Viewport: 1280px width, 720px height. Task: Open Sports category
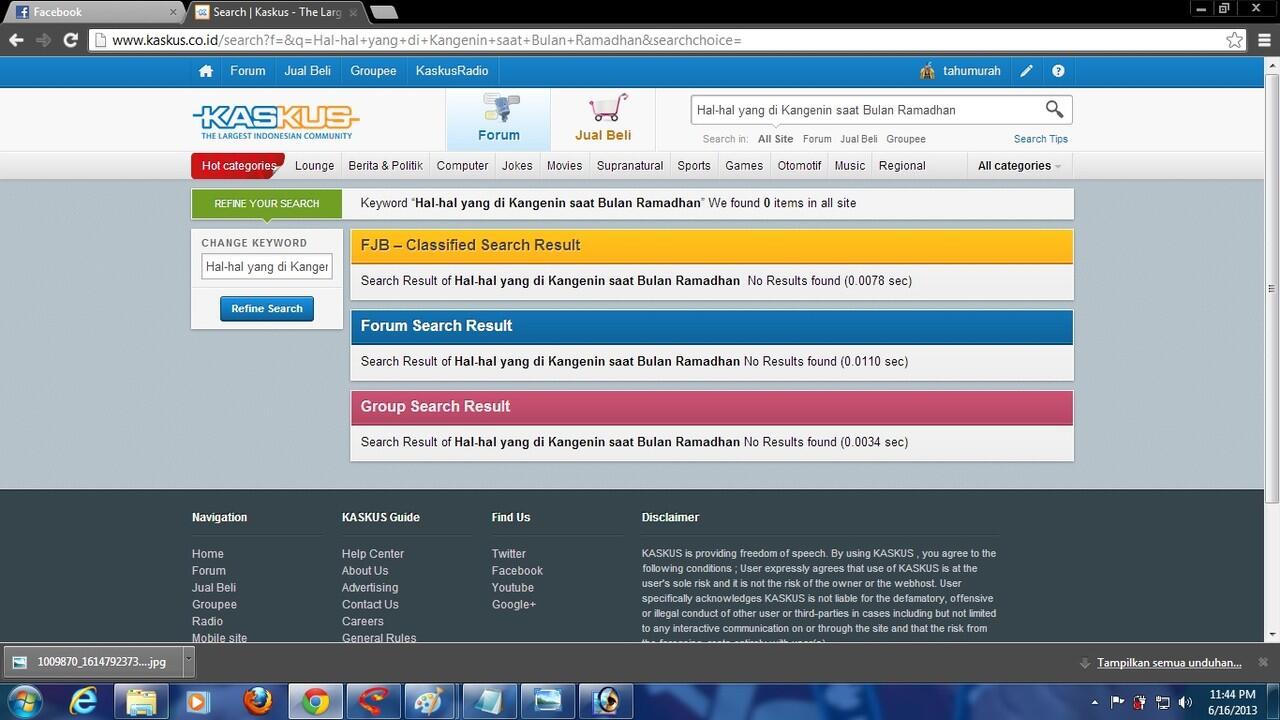(x=694, y=166)
